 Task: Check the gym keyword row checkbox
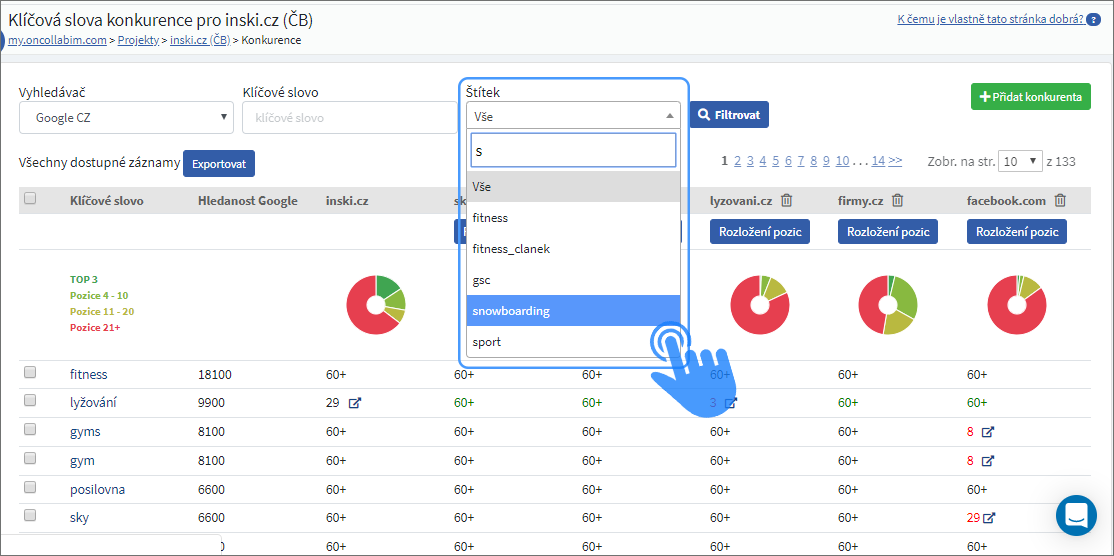[x=30, y=458]
